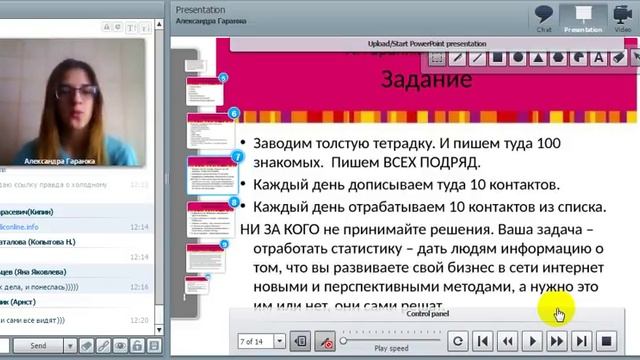The image size is (640, 360).
Task: Jump to the first slide
Action: (x=482, y=341)
